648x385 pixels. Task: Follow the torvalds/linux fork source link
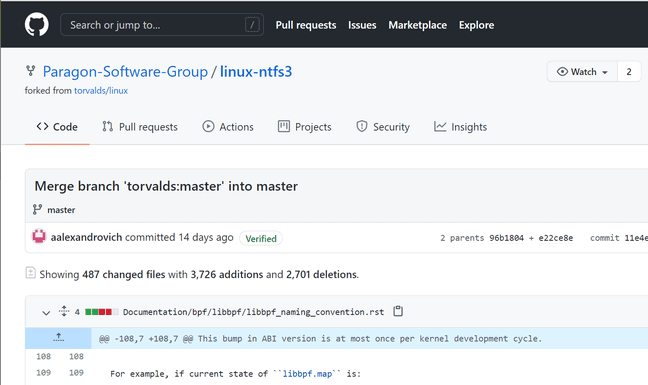point(101,90)
